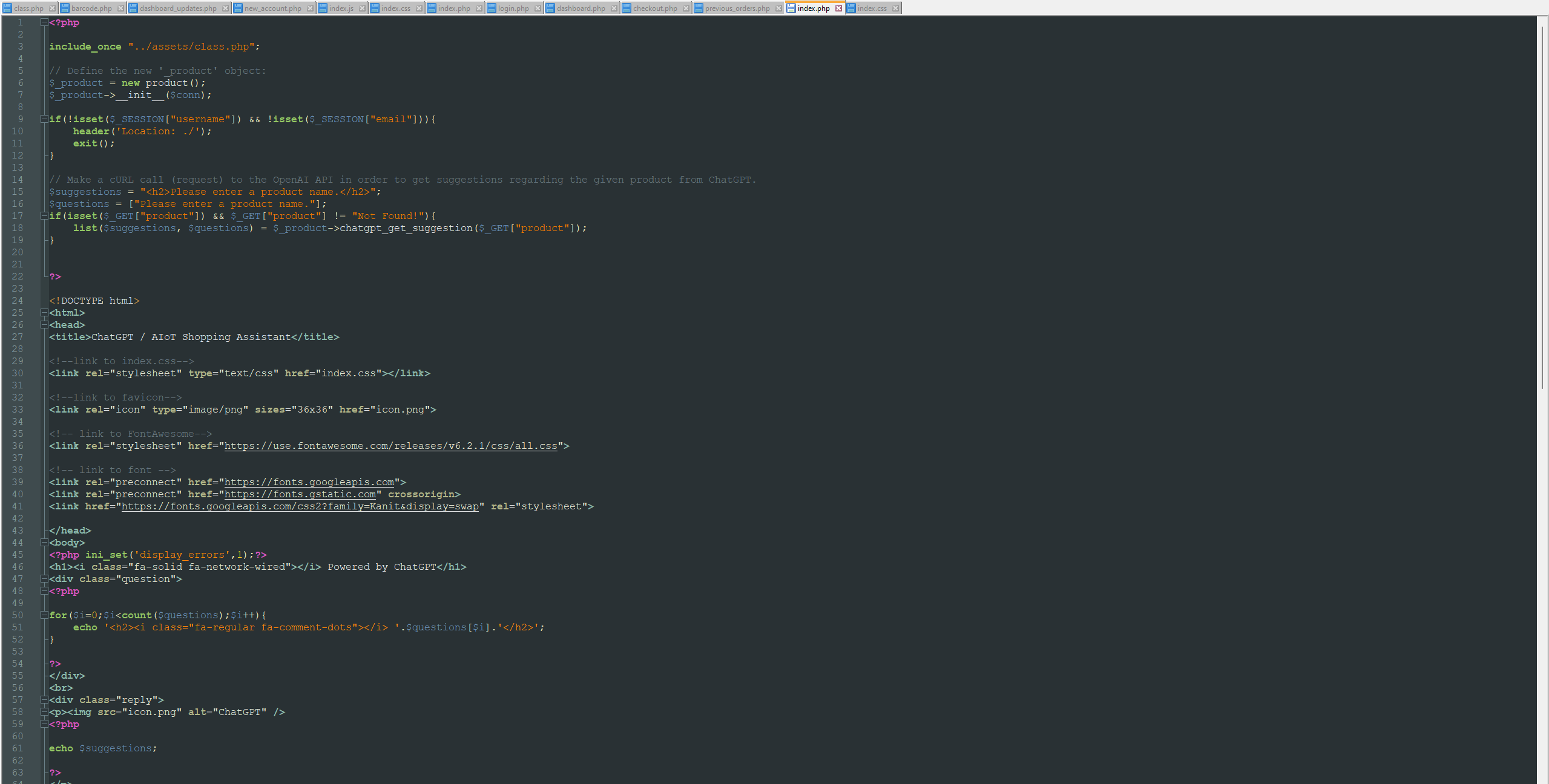
Task: Switch to the dashboard_updates.php tab
Action: click(176, 8)
